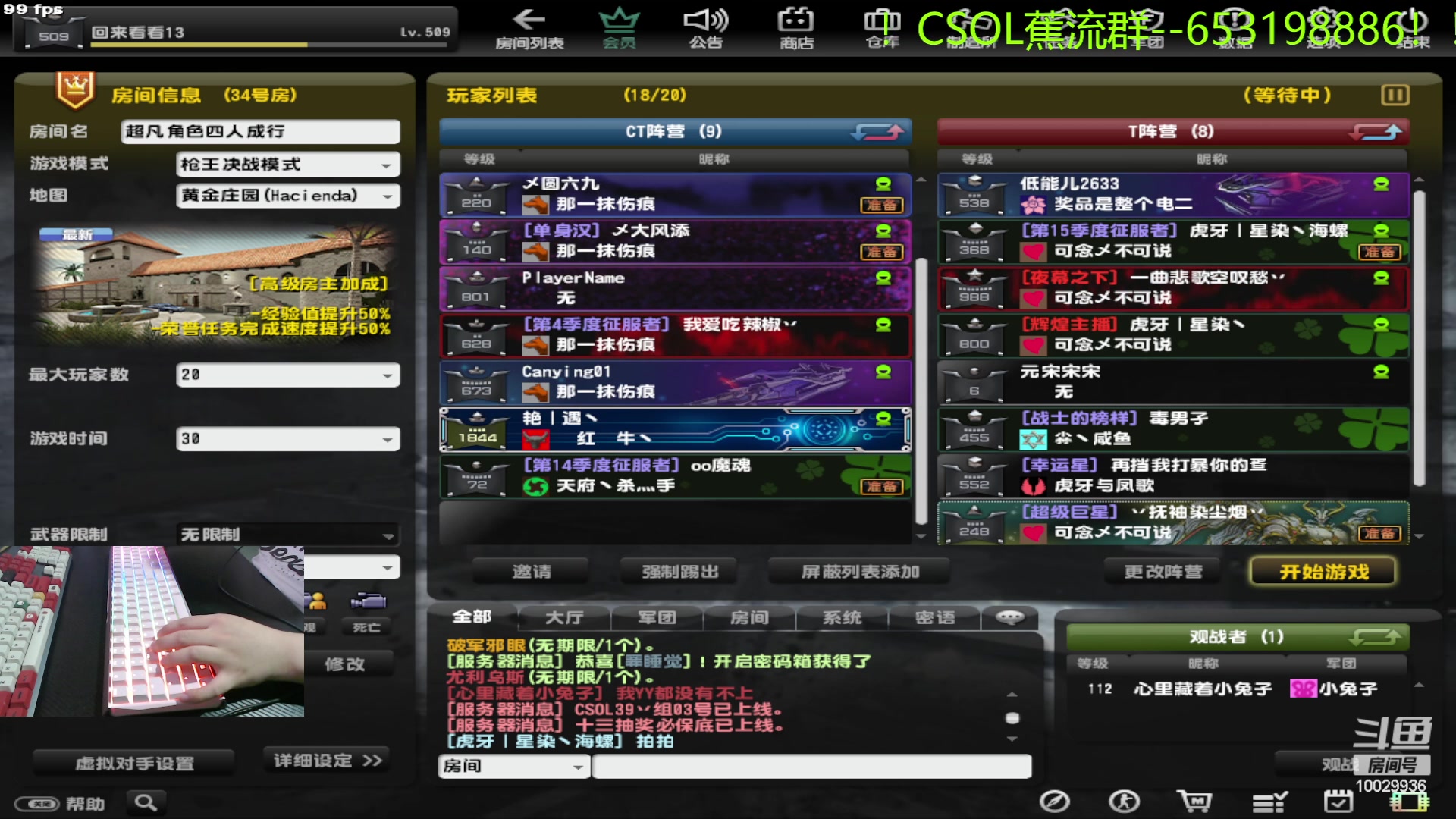
Task: Open the dropdown below 武器限制
Action: coord(352,567)
